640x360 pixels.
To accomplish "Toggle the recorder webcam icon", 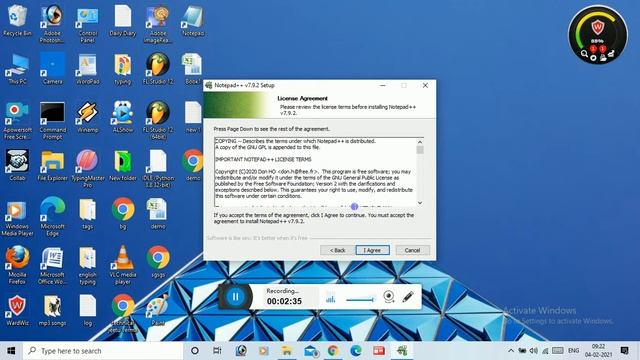I will tap(389, 297).
